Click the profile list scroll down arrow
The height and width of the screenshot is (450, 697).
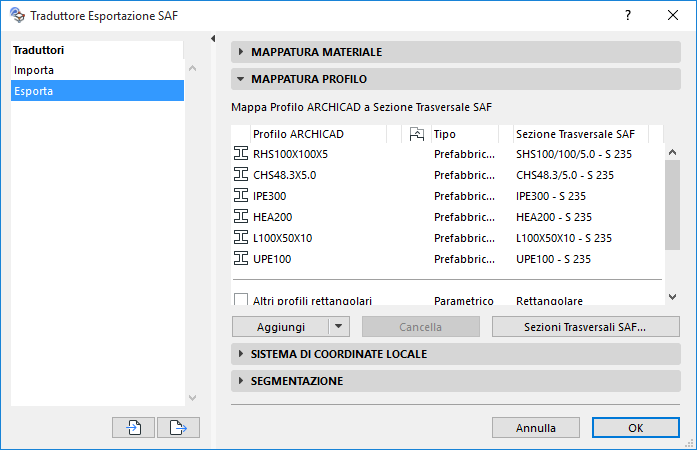(673, 297)
